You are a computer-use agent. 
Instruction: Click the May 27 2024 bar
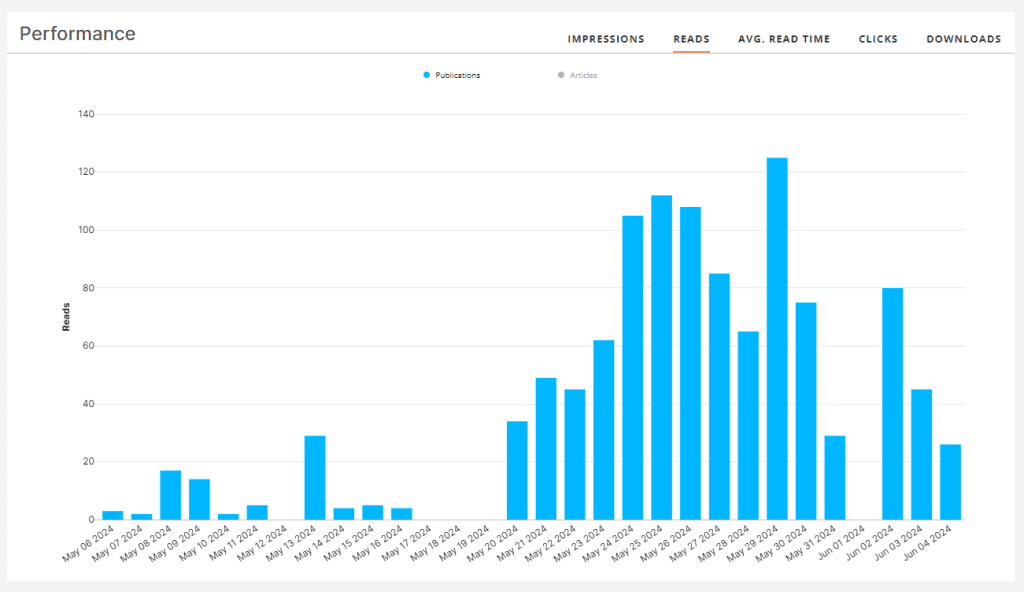pyautogui.click(x=719, y=396)
